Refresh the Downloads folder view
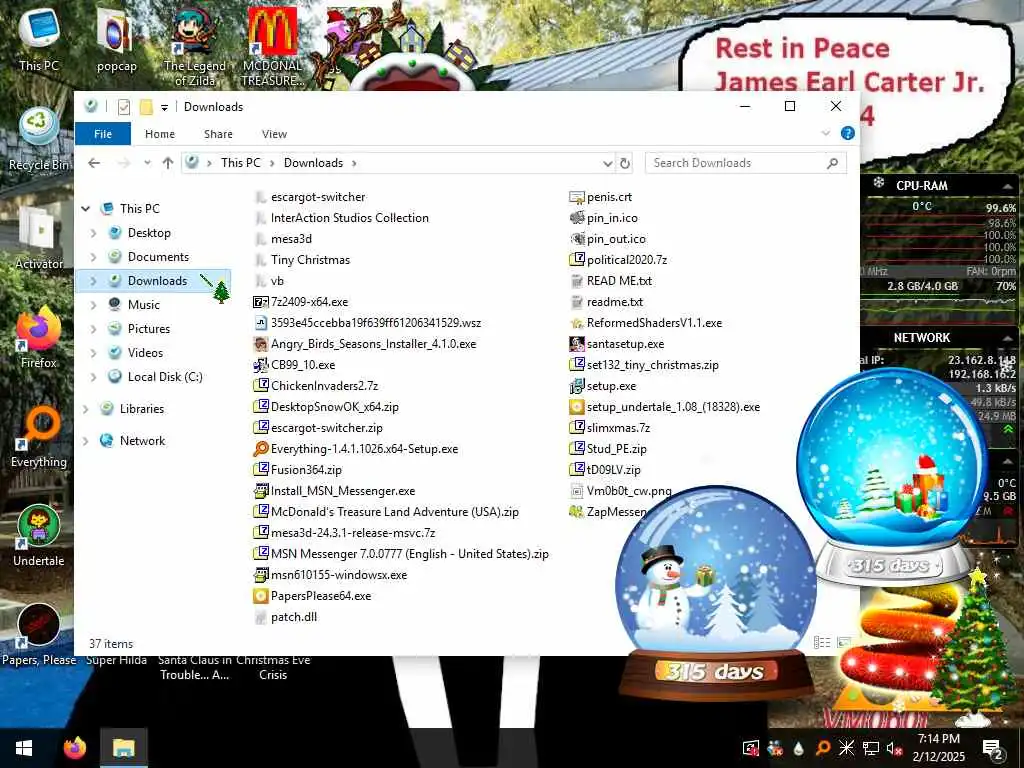The image size is (1024, 768). point(625,163)
